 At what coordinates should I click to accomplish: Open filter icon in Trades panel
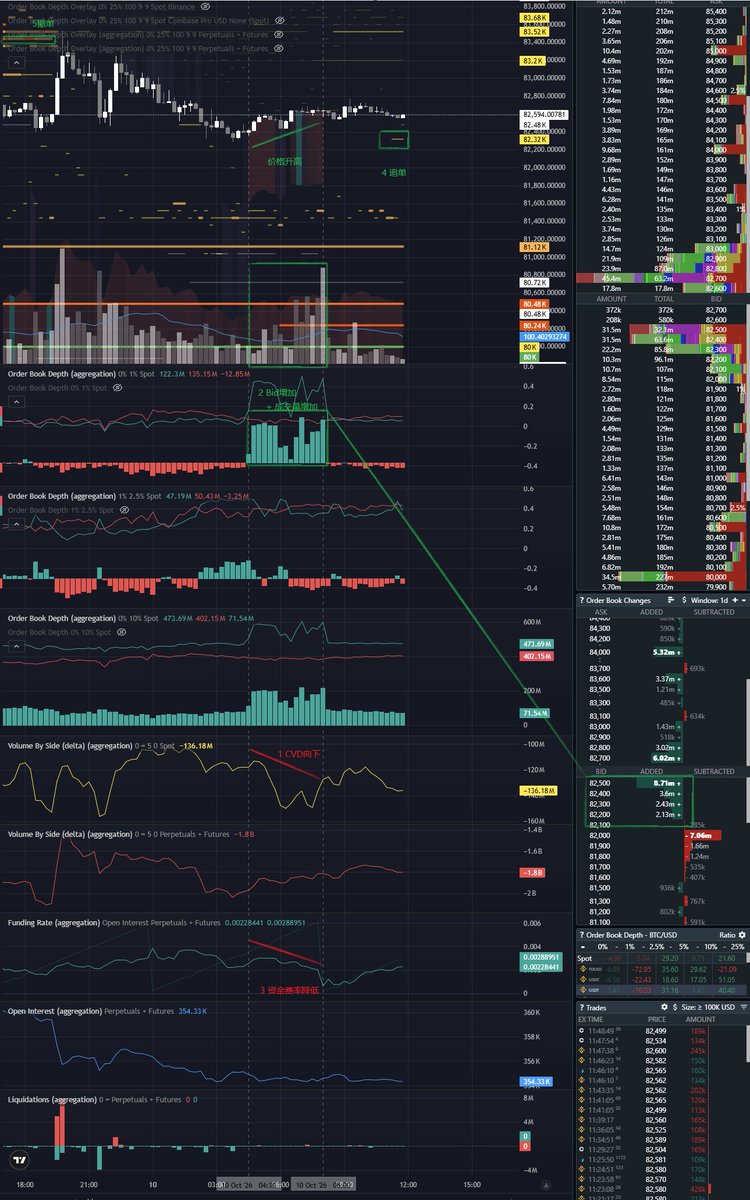point(744,1007)
